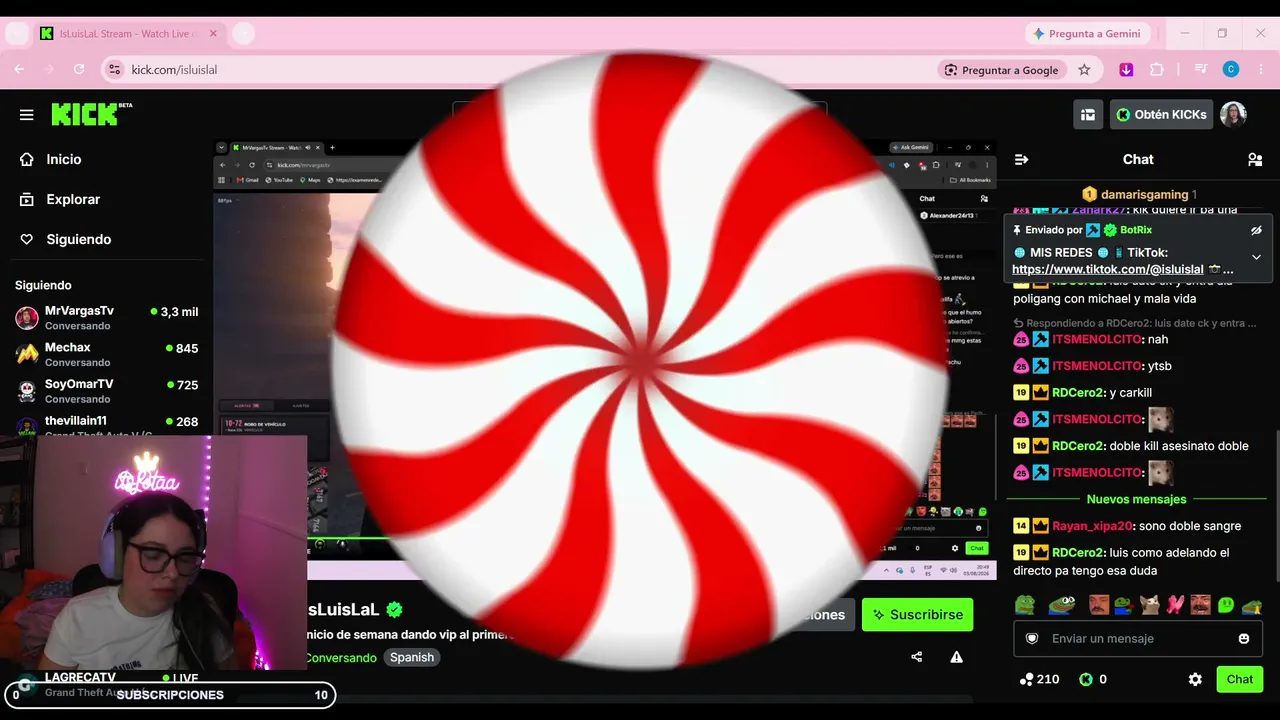Viewport: 1280px width, 720px height.
Task: Share the stream via share icon
Action: click(917, 657)
